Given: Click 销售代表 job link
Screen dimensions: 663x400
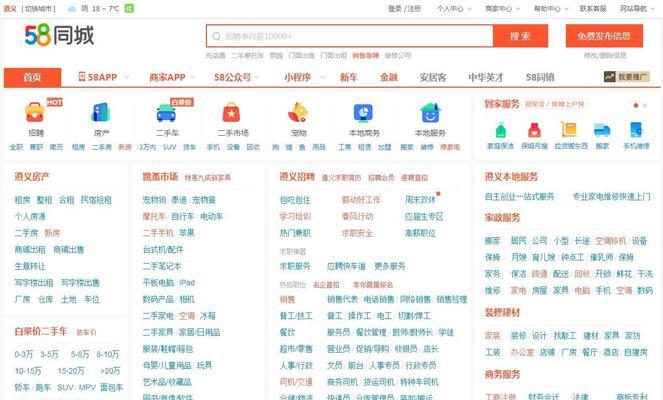Looking at the screenshot, I should pos(342,299).
